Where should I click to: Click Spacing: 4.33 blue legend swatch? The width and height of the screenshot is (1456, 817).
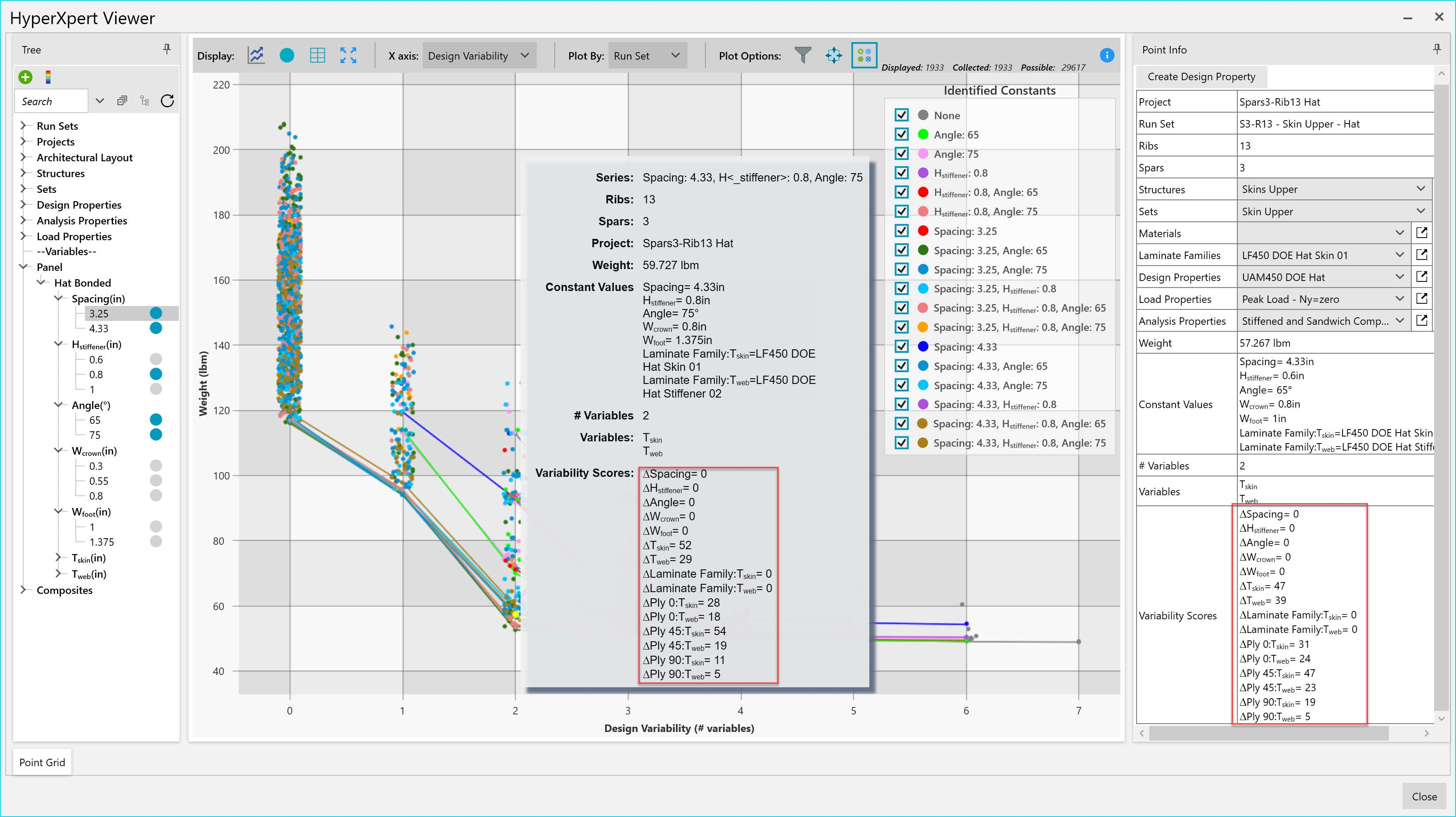pos(923,347)
